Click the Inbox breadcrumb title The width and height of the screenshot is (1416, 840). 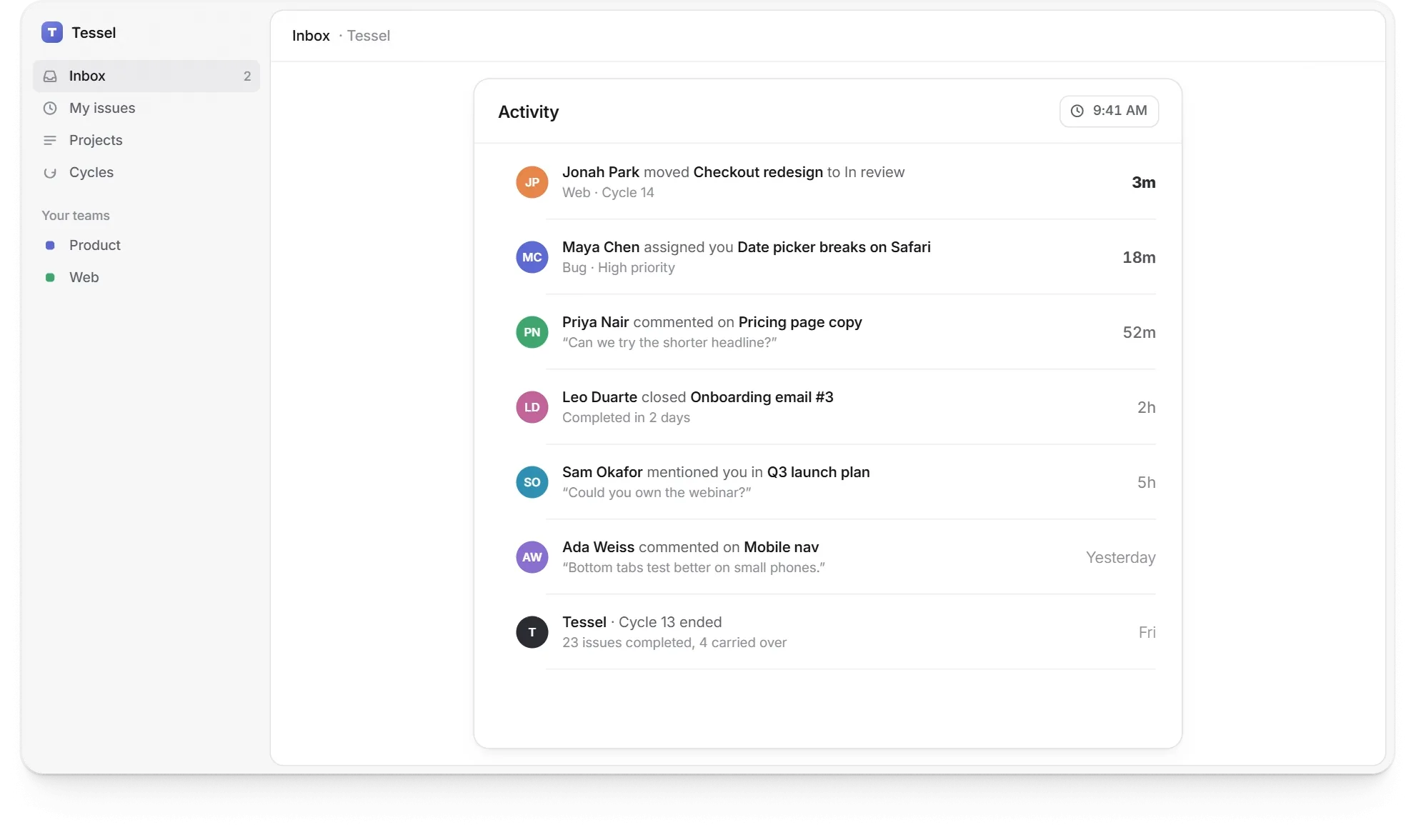click(x=311, y=36)
